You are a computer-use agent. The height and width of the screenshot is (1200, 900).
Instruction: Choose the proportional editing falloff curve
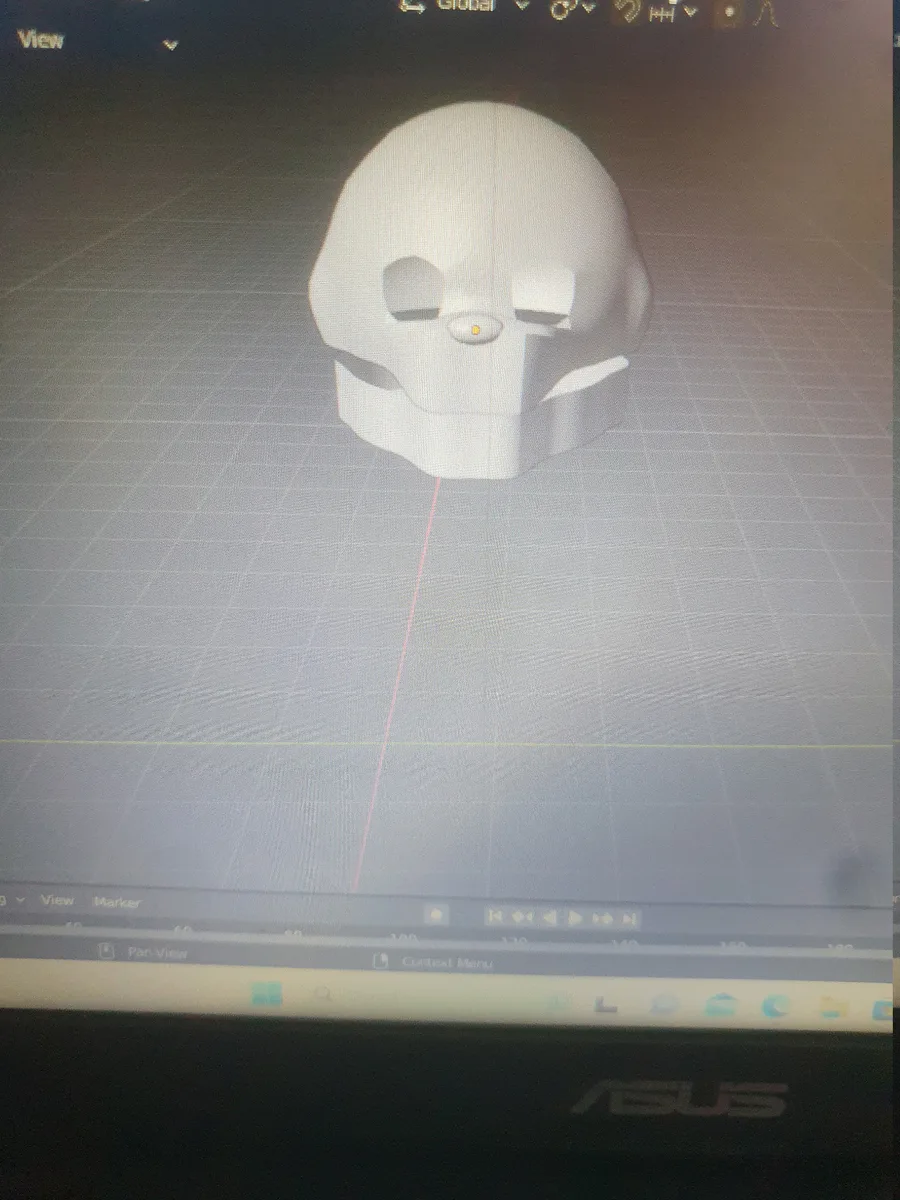tap(767, 12)
